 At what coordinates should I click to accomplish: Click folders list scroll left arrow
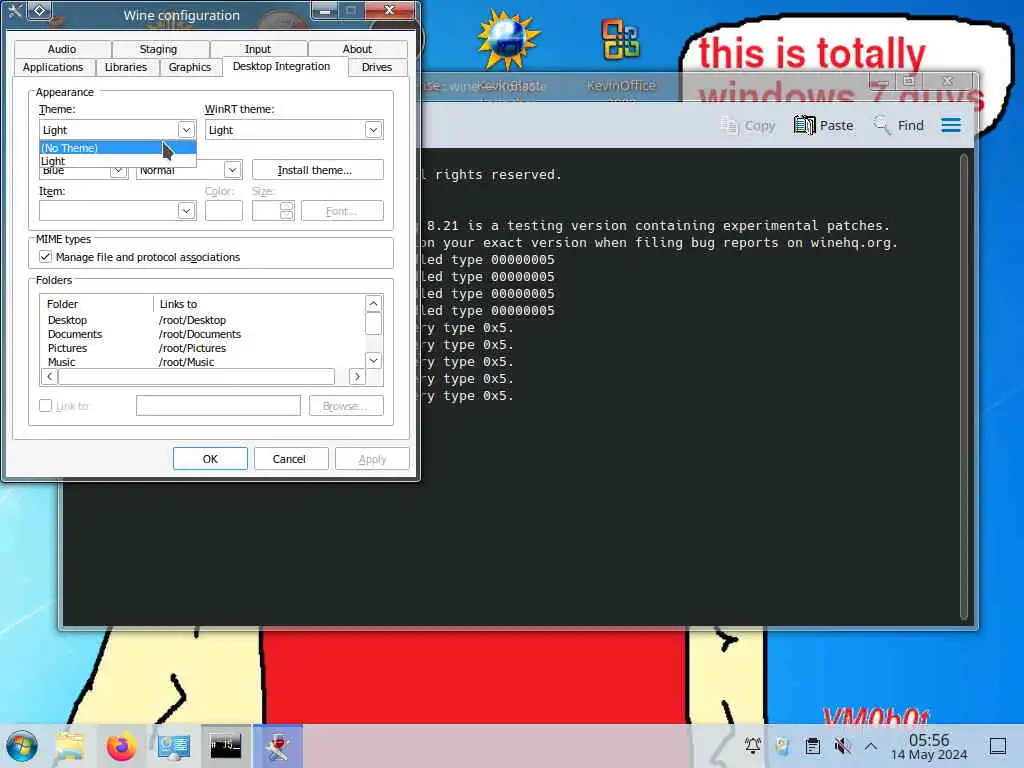pos(50,376)
